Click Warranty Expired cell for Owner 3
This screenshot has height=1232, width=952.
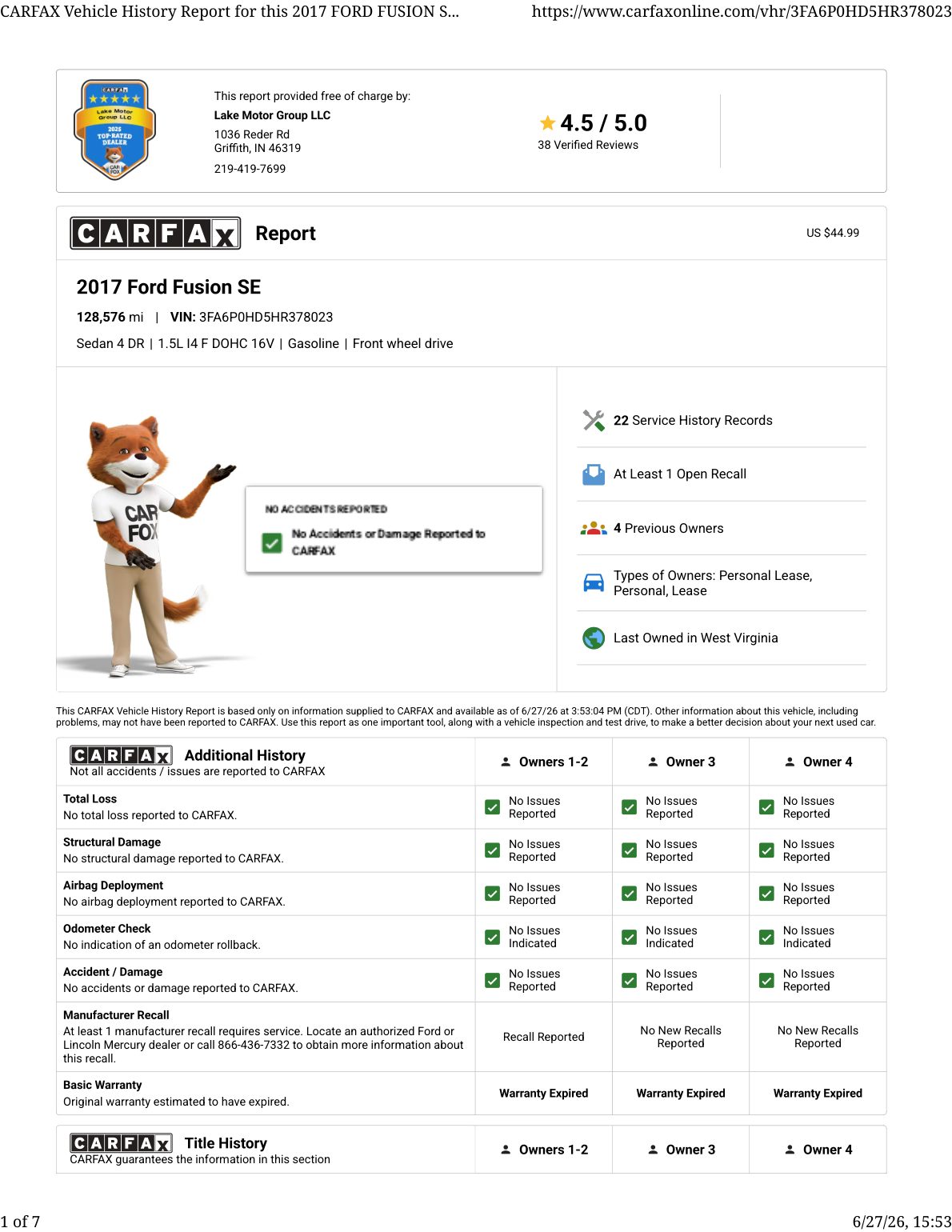pyautogui.click(x=681, y=1093)
